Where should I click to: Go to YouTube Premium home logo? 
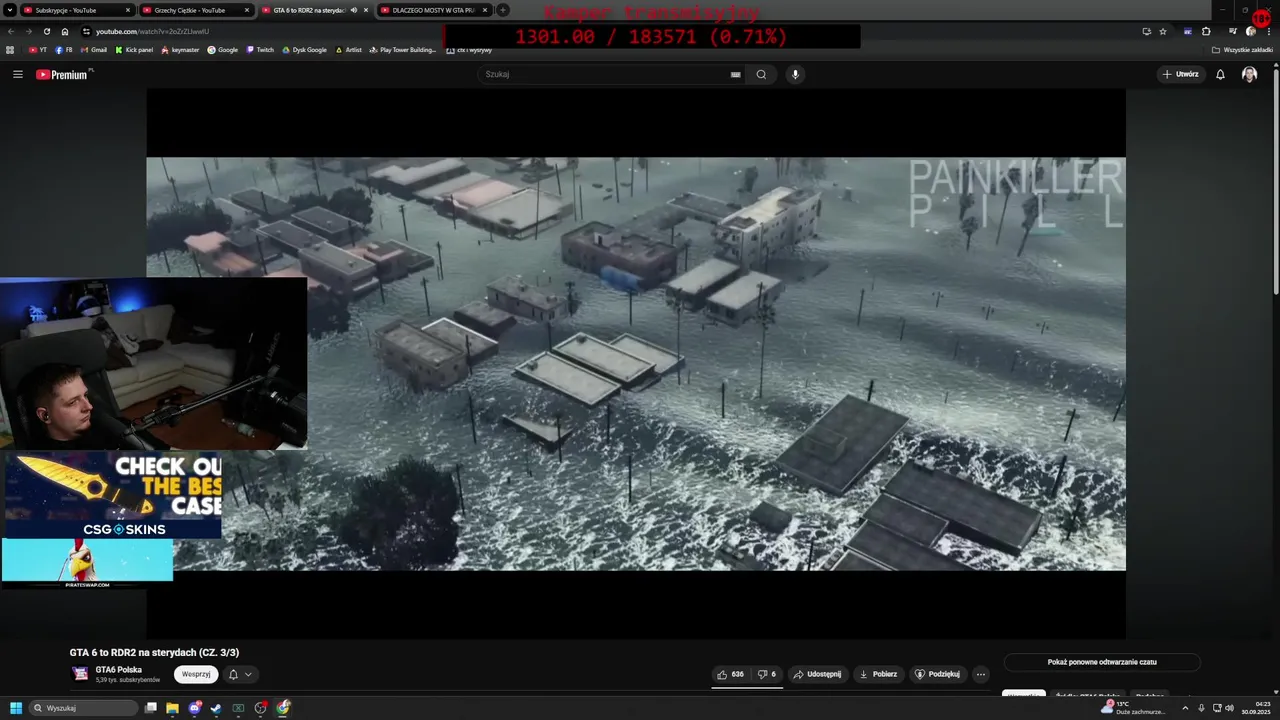(x=64, y=74)
